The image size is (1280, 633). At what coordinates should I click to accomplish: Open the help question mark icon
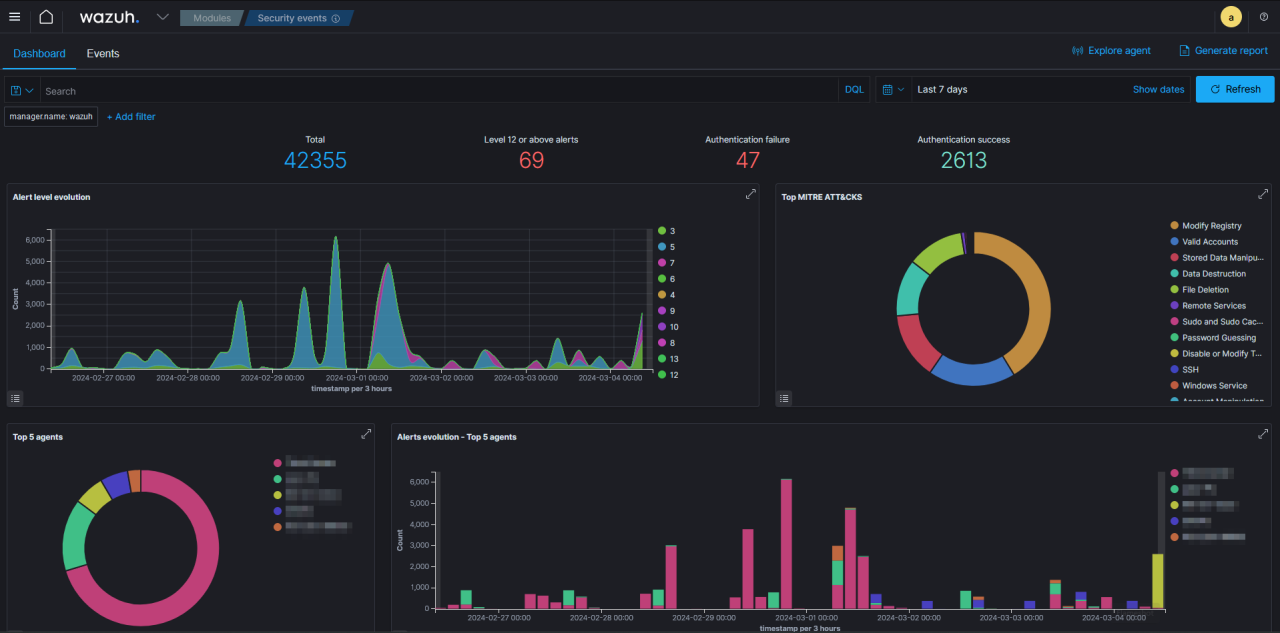click(x=1263, y=16)
